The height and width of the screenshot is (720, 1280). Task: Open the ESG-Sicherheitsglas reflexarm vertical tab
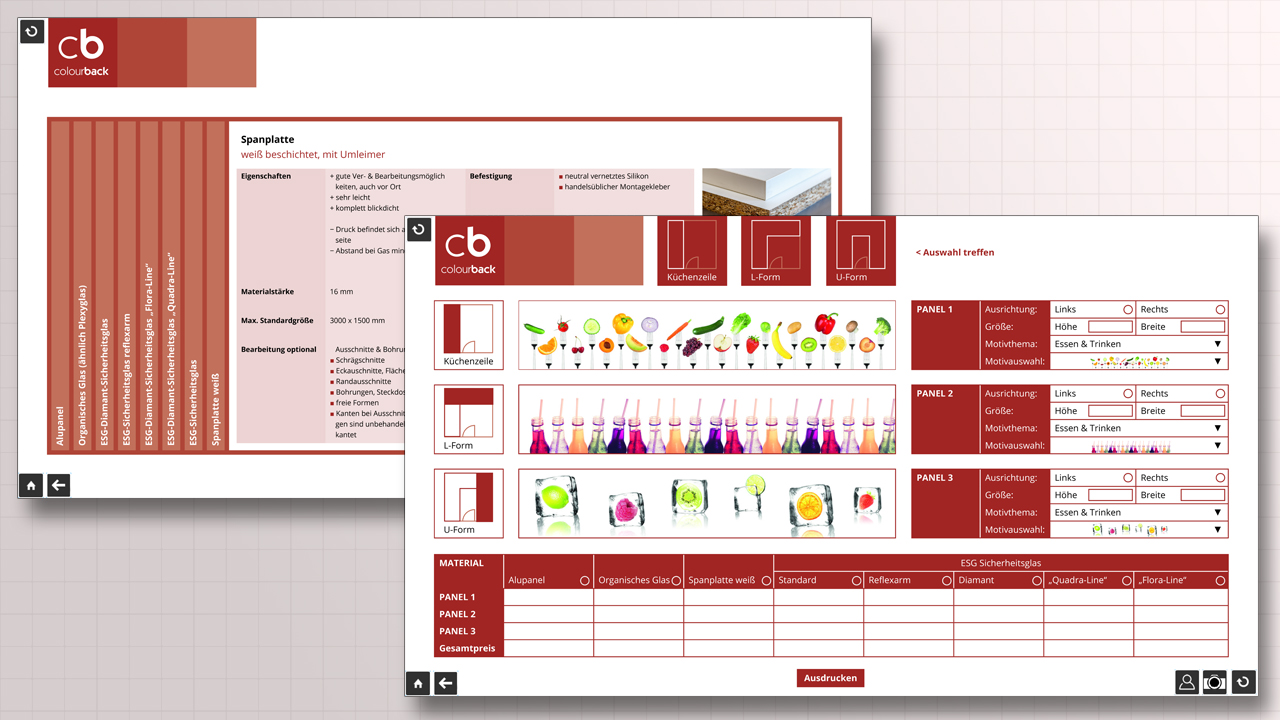coord(127,285)
